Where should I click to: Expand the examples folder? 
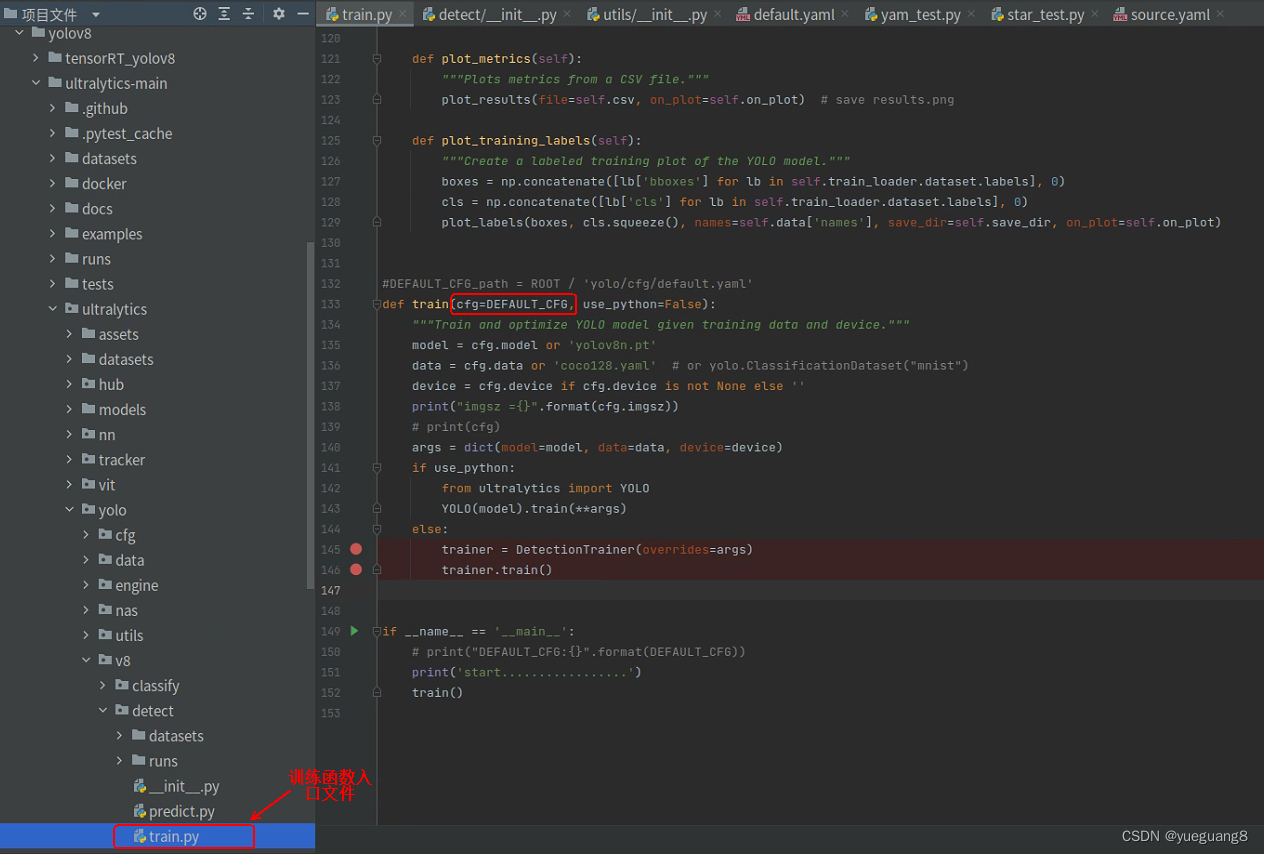point(53,234)
